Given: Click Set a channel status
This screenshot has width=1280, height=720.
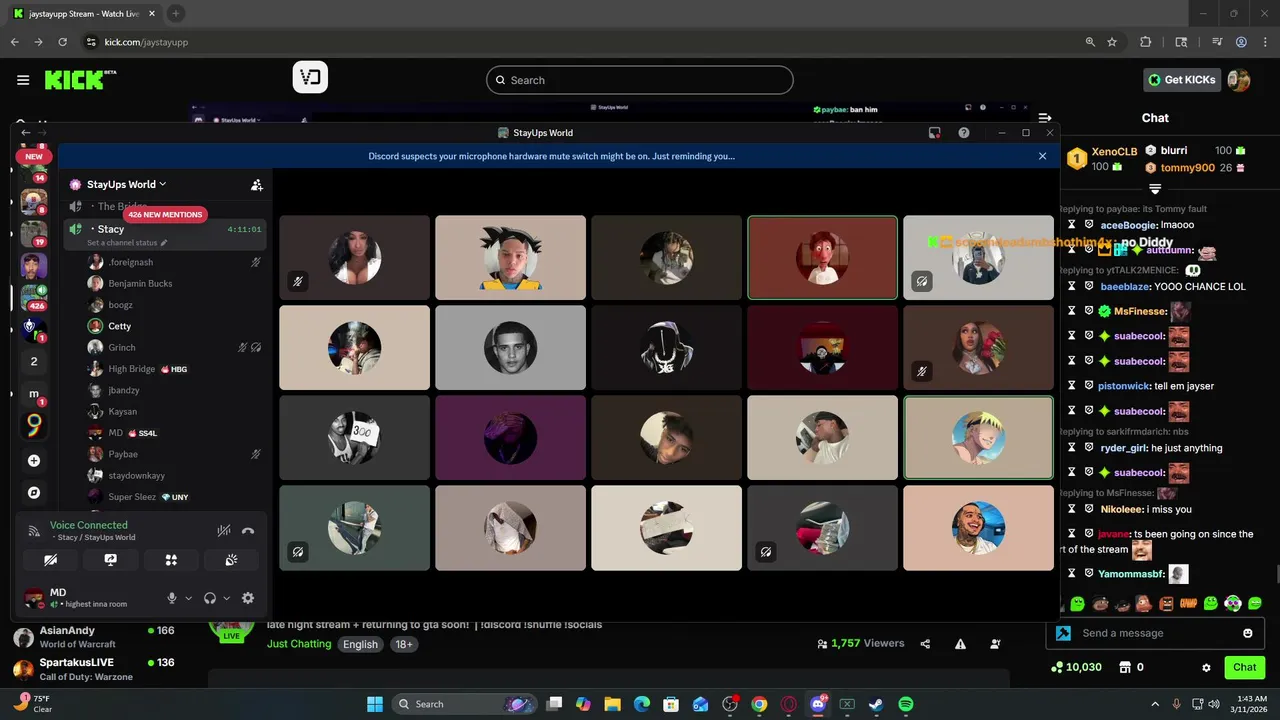Looking at the screenshot, I should [127, 243].
